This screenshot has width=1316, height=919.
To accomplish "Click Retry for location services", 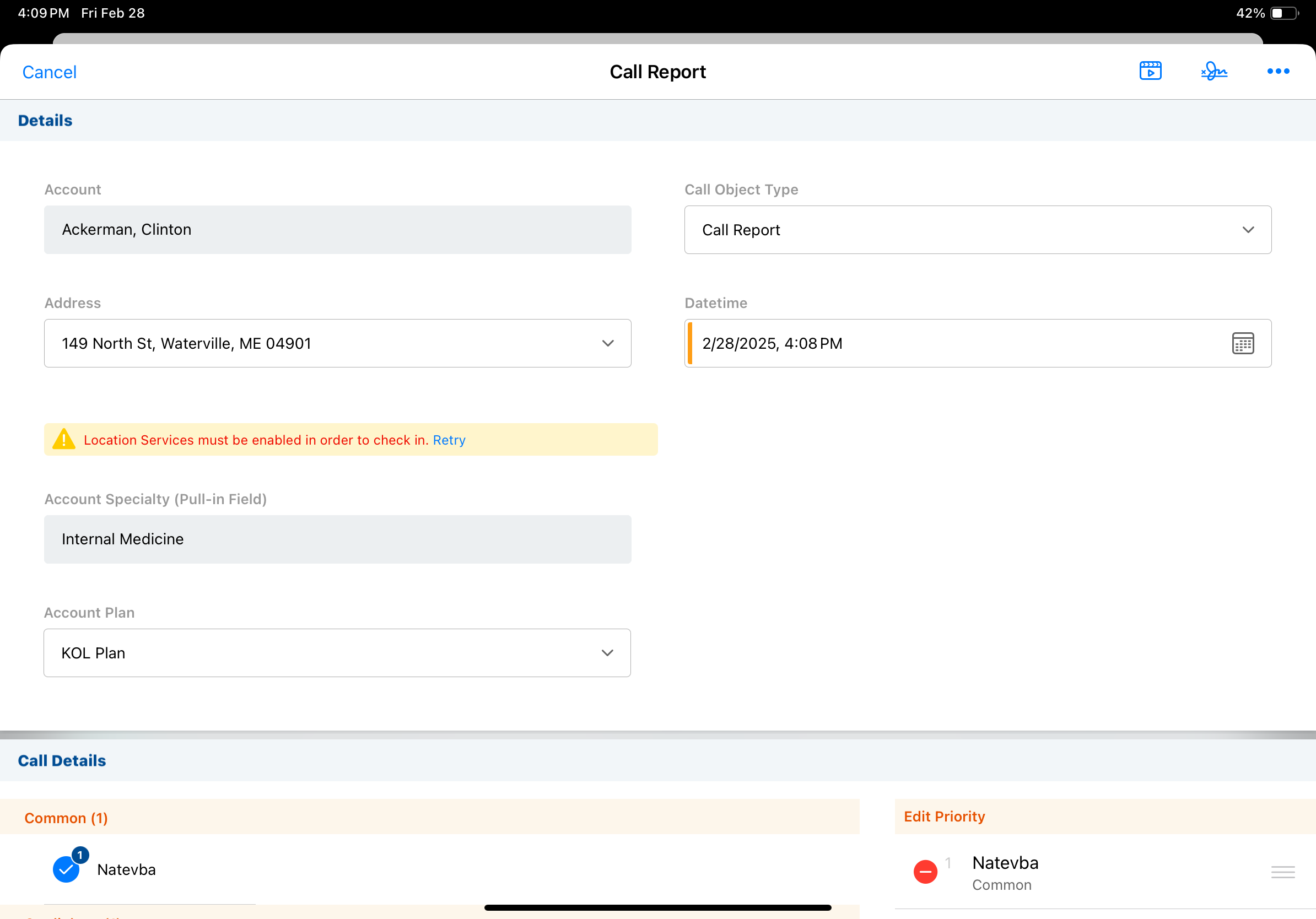I will [449, 440].
